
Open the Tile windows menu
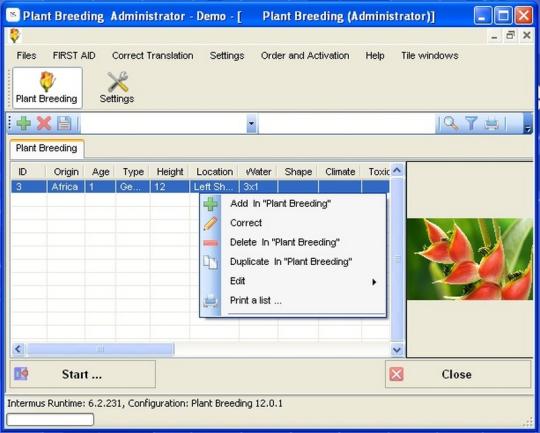pyautogui.click(x=429, y=55)
